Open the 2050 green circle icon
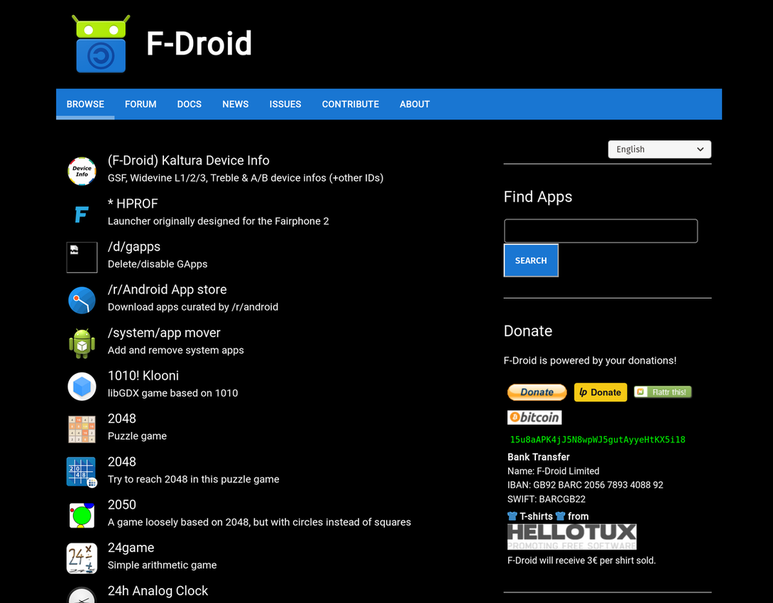The image size is (773, 603). click(82, 515)
